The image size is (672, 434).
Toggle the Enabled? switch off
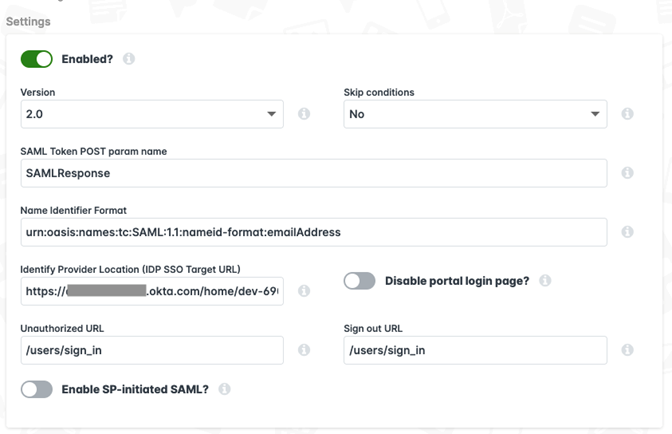(37, 59)
